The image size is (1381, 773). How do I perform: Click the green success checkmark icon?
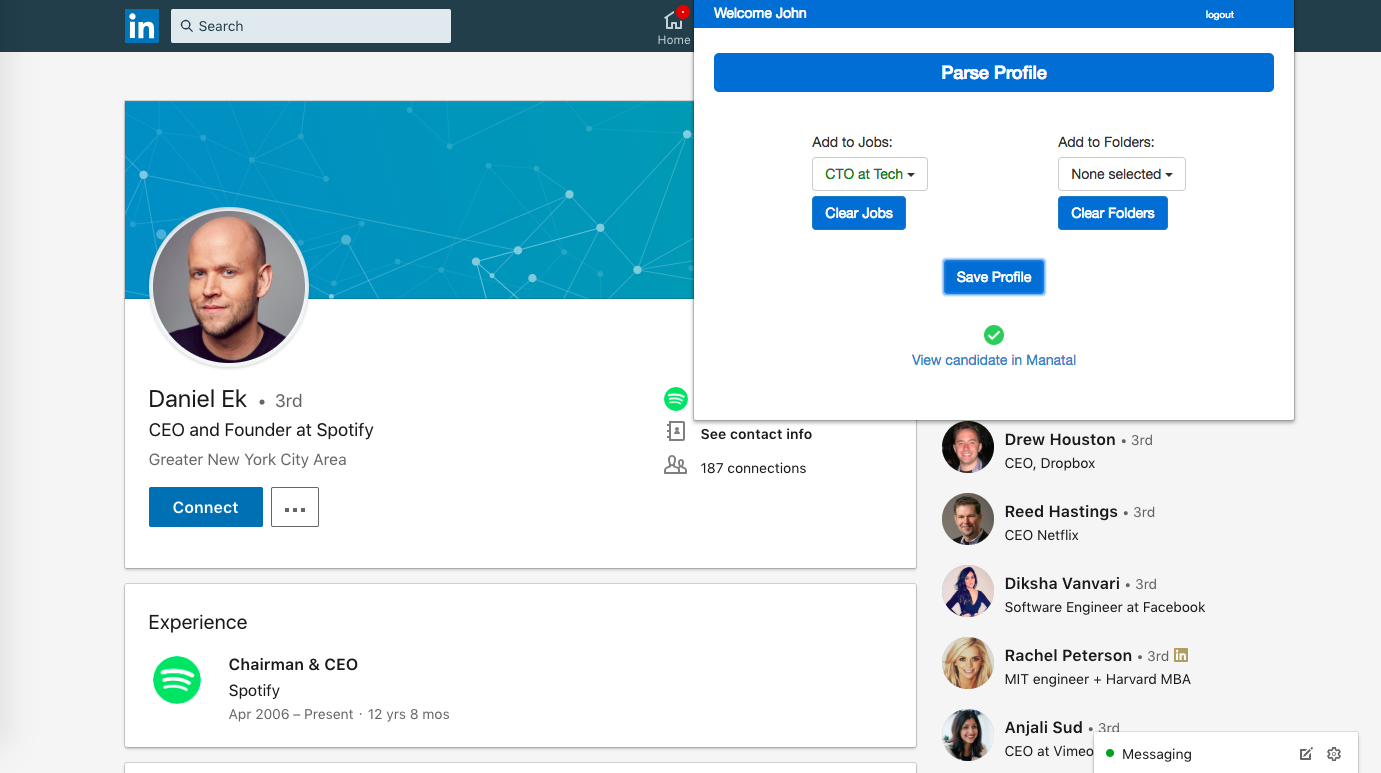tap(993, 335)
